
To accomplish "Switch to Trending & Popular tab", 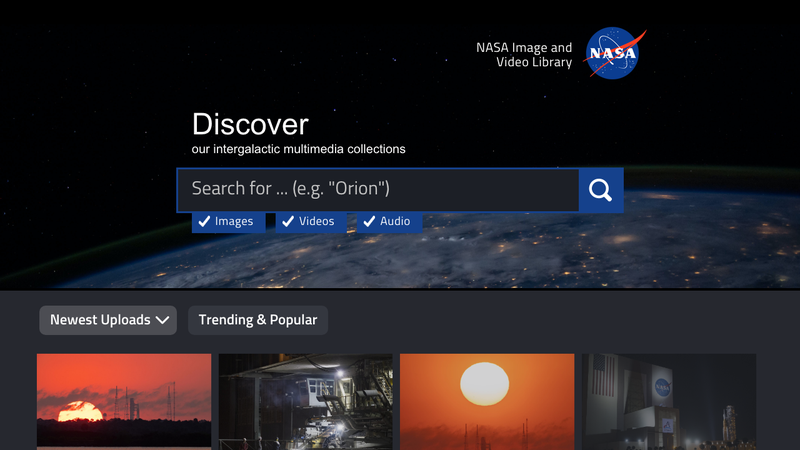I will click(258, 320).
